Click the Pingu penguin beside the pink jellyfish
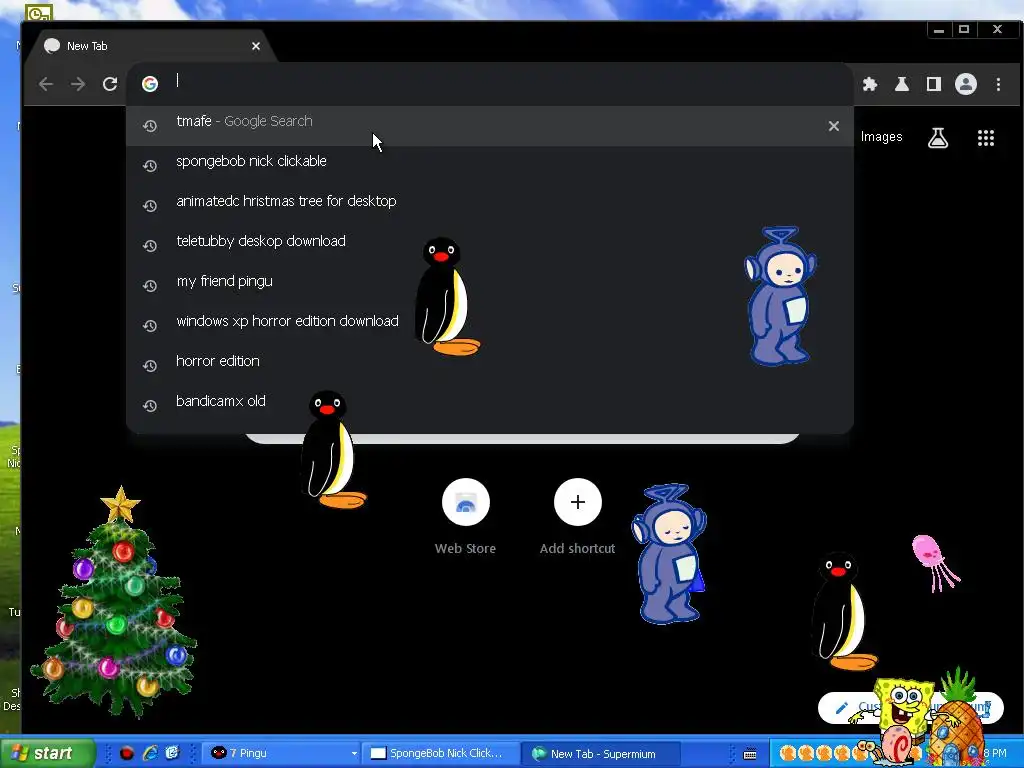This screenshot has height=768, width=1024. (x=841, y=611)
